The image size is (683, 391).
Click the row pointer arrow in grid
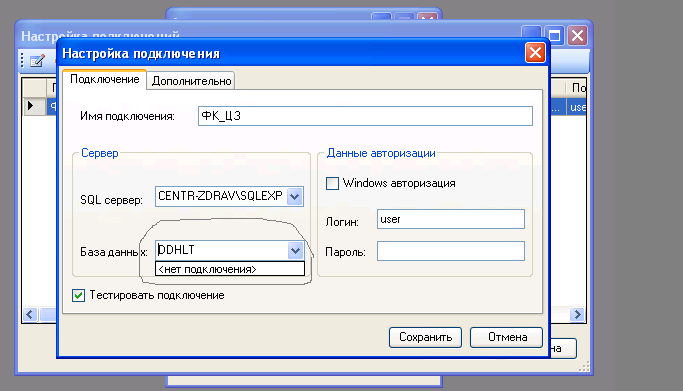(30, 105)
